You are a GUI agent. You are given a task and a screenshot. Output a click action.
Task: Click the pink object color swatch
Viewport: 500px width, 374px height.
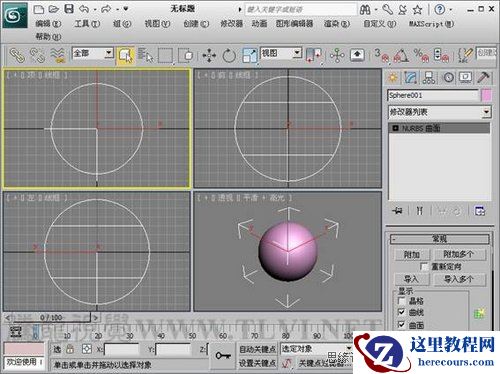coord(486,95)
